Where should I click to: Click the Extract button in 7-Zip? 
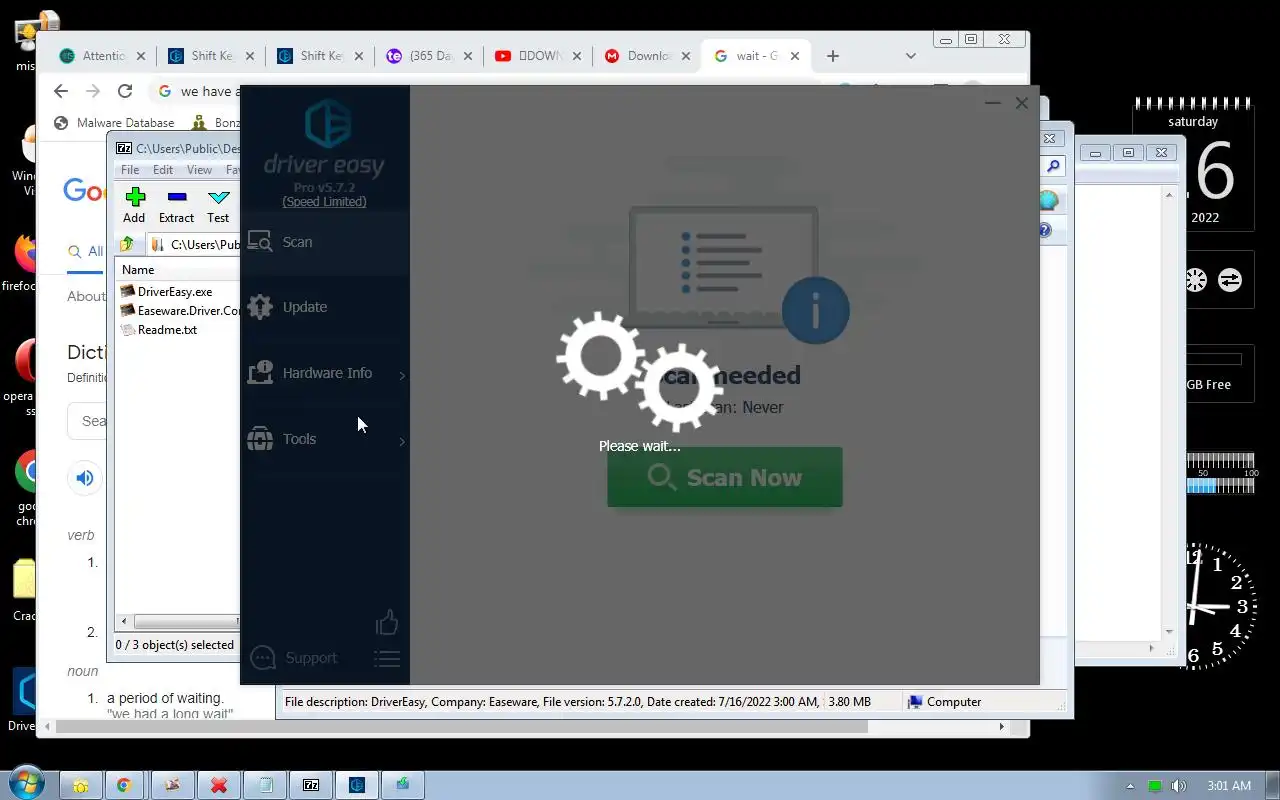(176, 206)
